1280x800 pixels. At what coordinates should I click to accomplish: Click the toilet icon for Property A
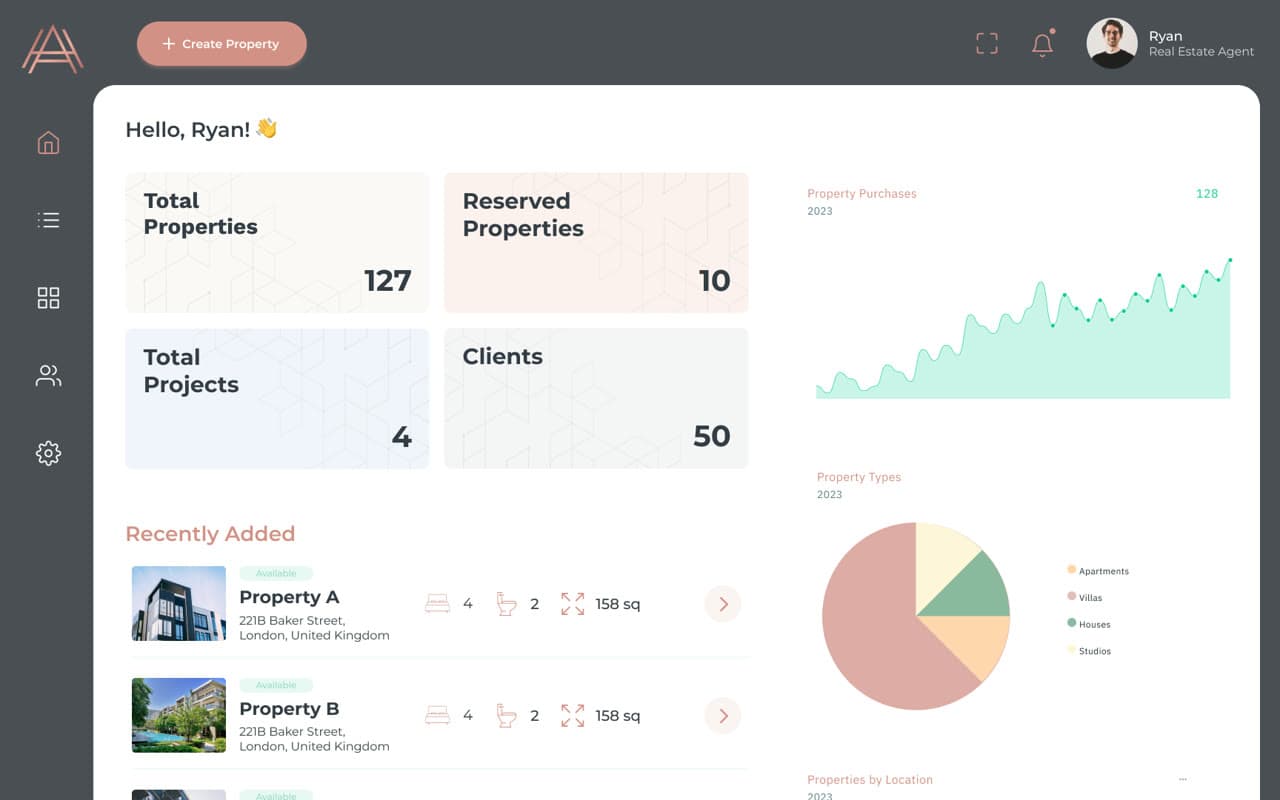point(507,604)
